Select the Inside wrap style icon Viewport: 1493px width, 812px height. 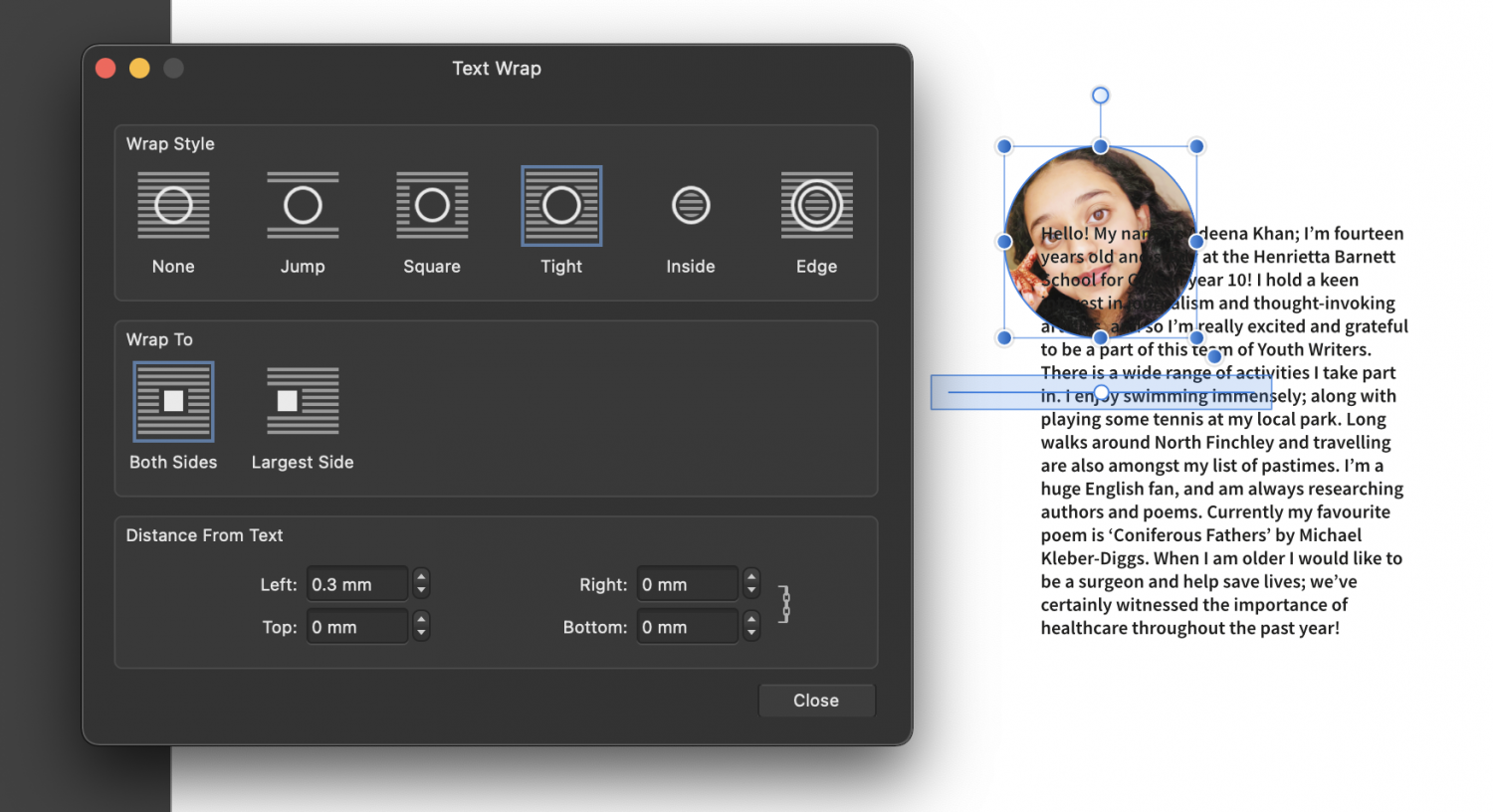691,205
